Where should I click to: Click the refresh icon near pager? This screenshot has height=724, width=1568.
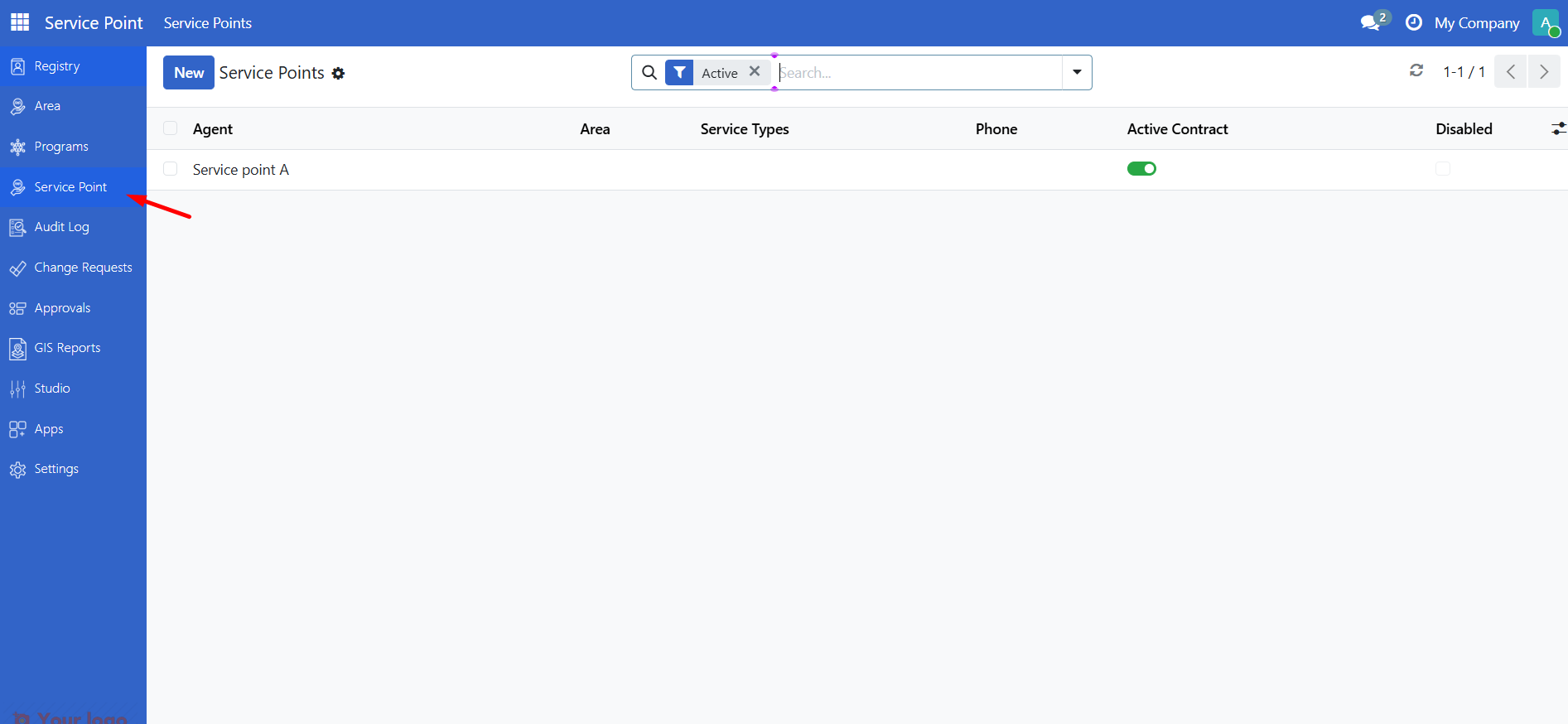(1416, 71)
